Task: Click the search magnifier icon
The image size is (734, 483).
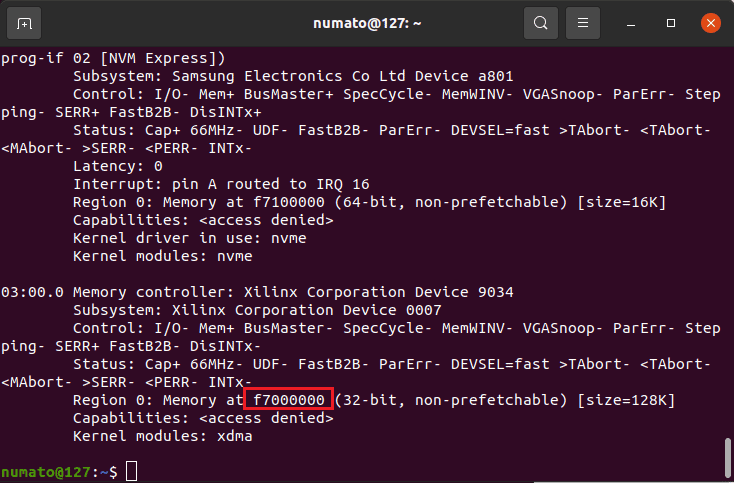Action: pyautogui.click(x=540, y=22)
